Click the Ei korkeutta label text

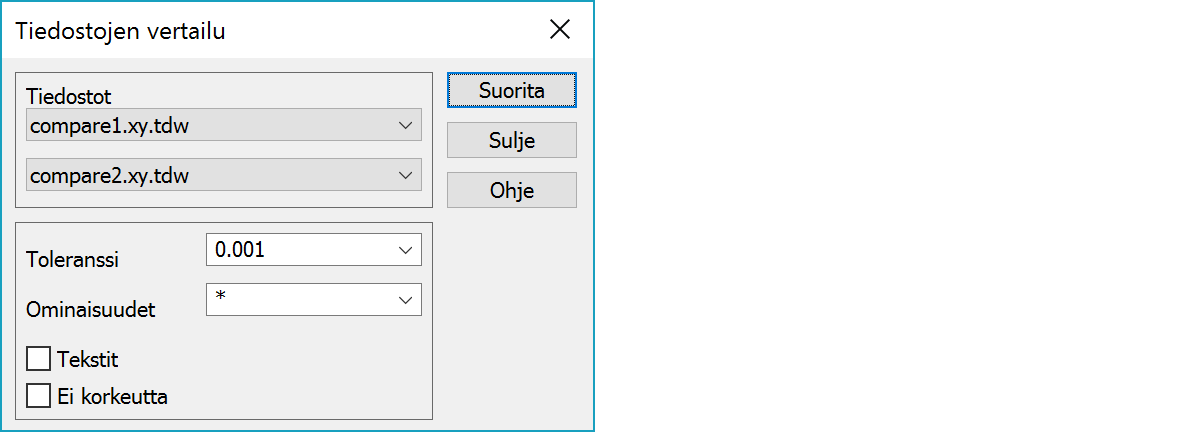pos(113,396)
